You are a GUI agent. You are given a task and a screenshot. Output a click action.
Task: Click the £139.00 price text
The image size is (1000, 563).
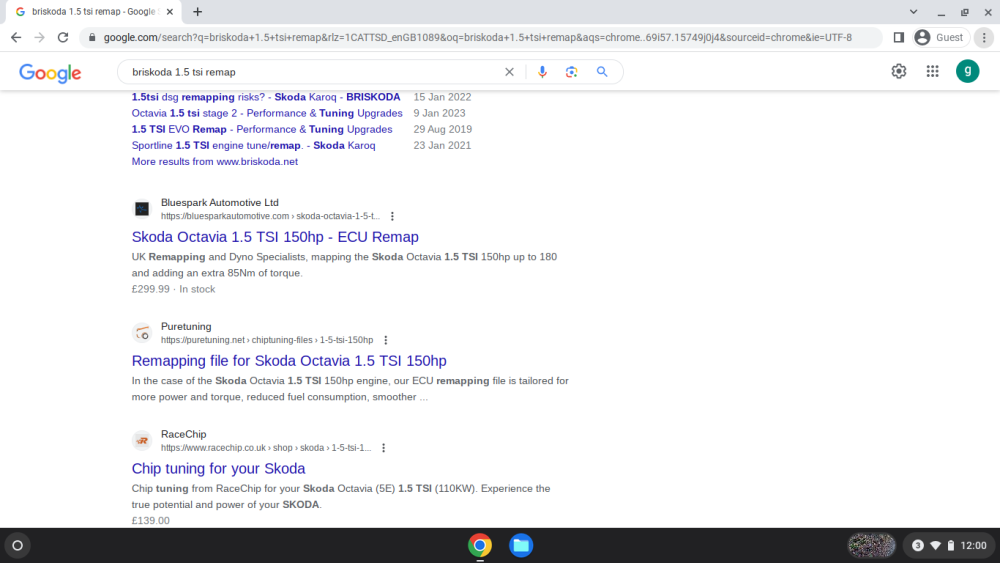point(151,520)
